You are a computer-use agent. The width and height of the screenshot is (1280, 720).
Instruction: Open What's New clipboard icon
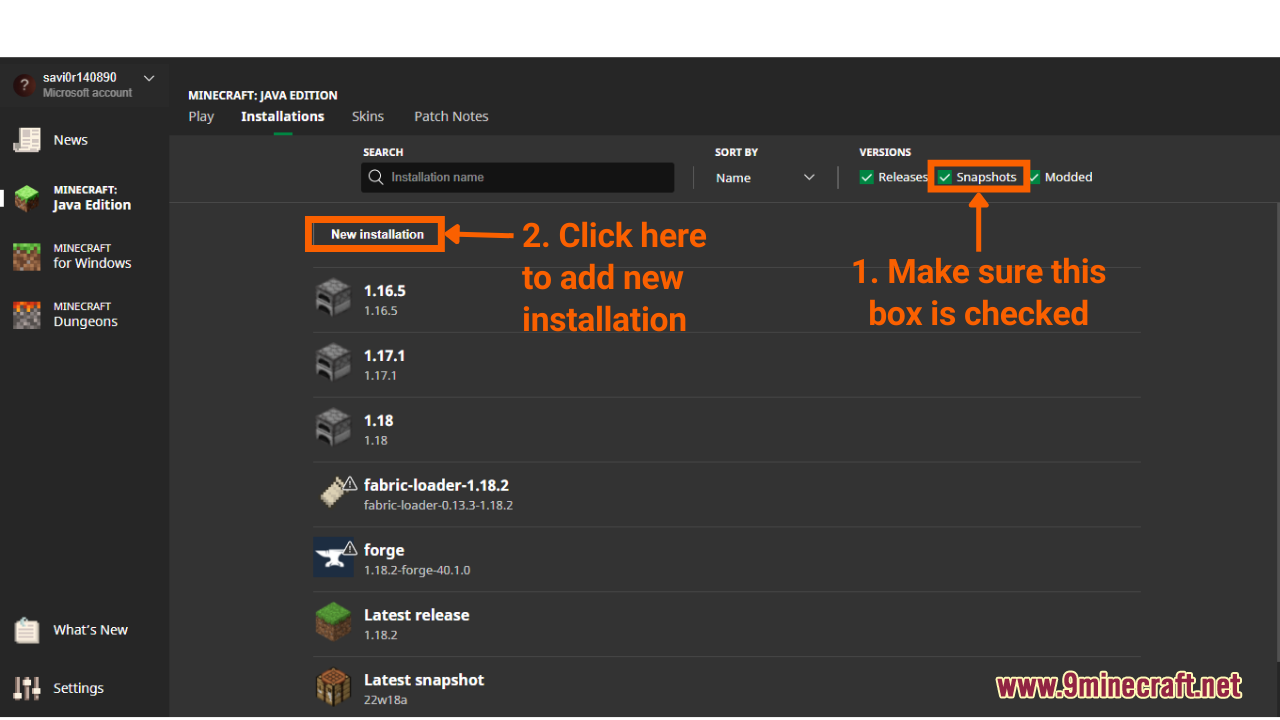point(27,630)
